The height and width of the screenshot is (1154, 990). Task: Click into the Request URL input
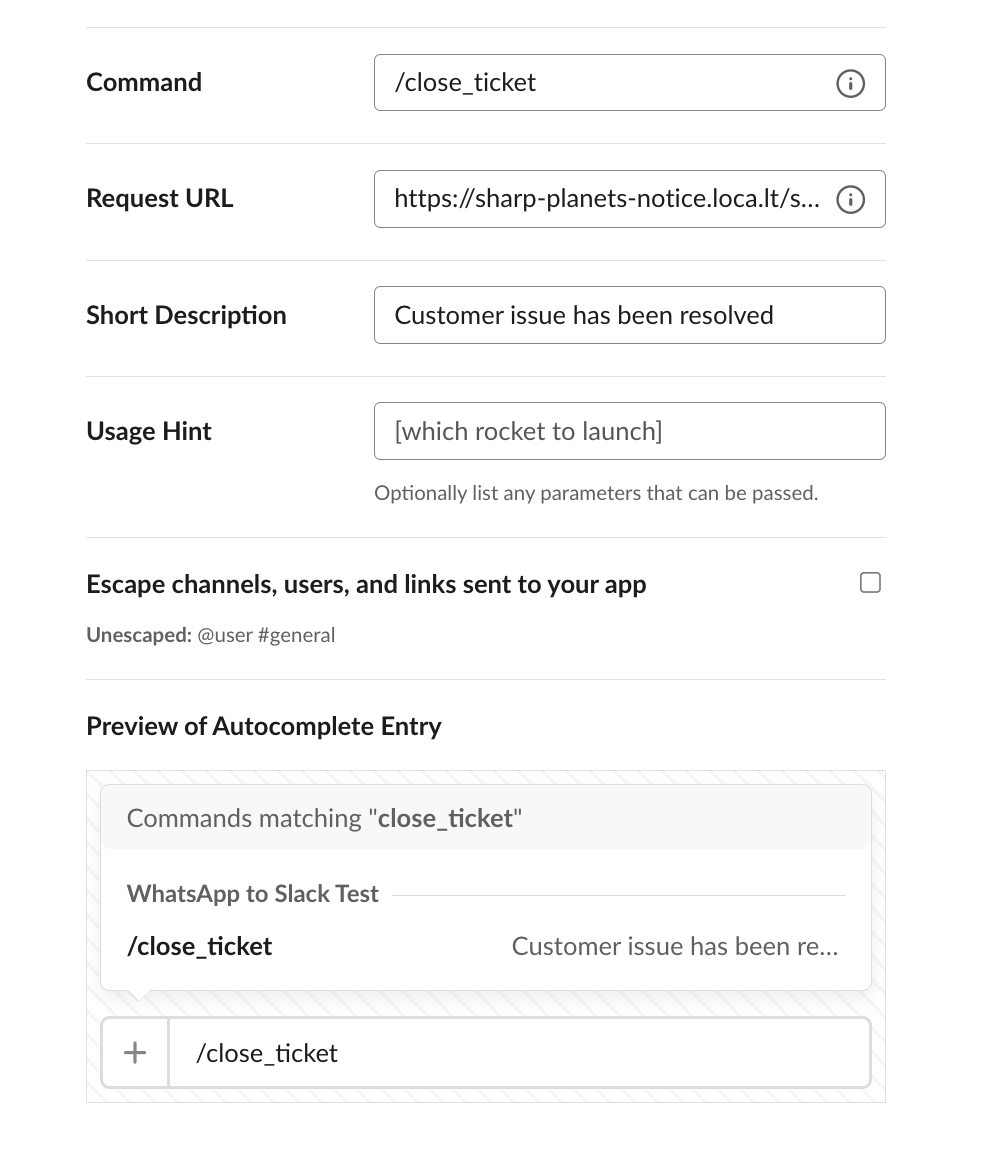coord(600,199)
